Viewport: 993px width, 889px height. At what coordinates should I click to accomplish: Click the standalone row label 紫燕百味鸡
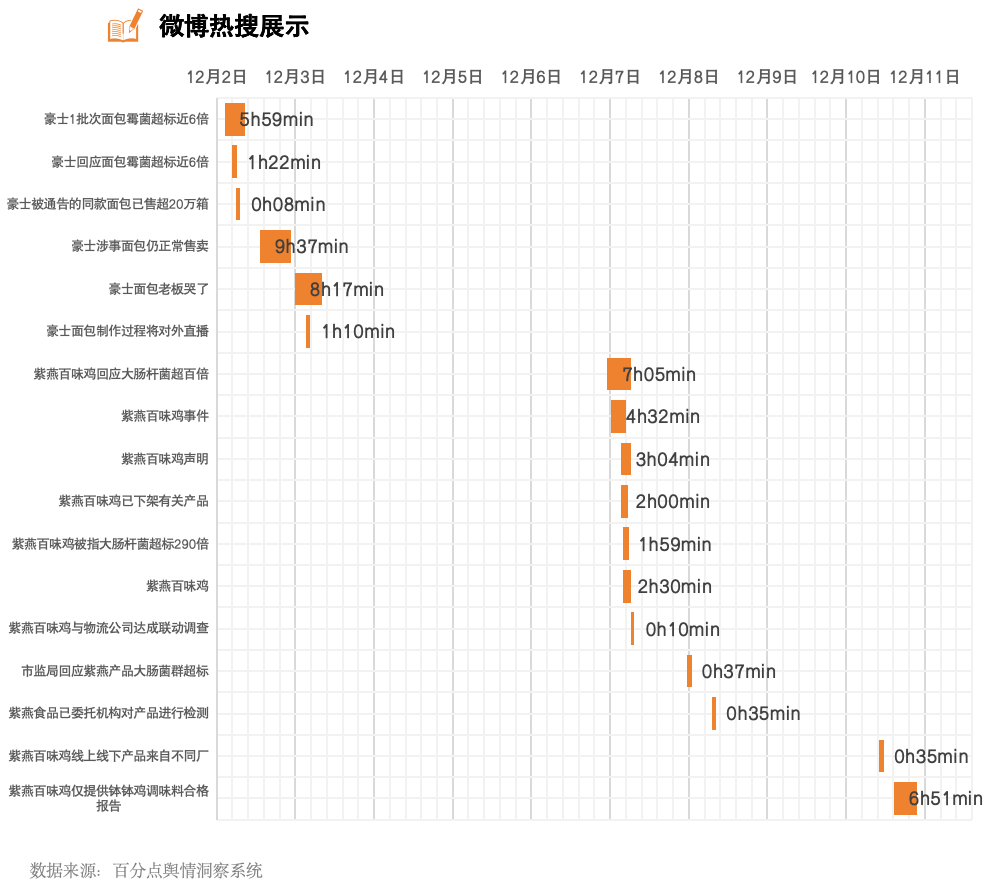pyautogui.click(x=177, y=586)
